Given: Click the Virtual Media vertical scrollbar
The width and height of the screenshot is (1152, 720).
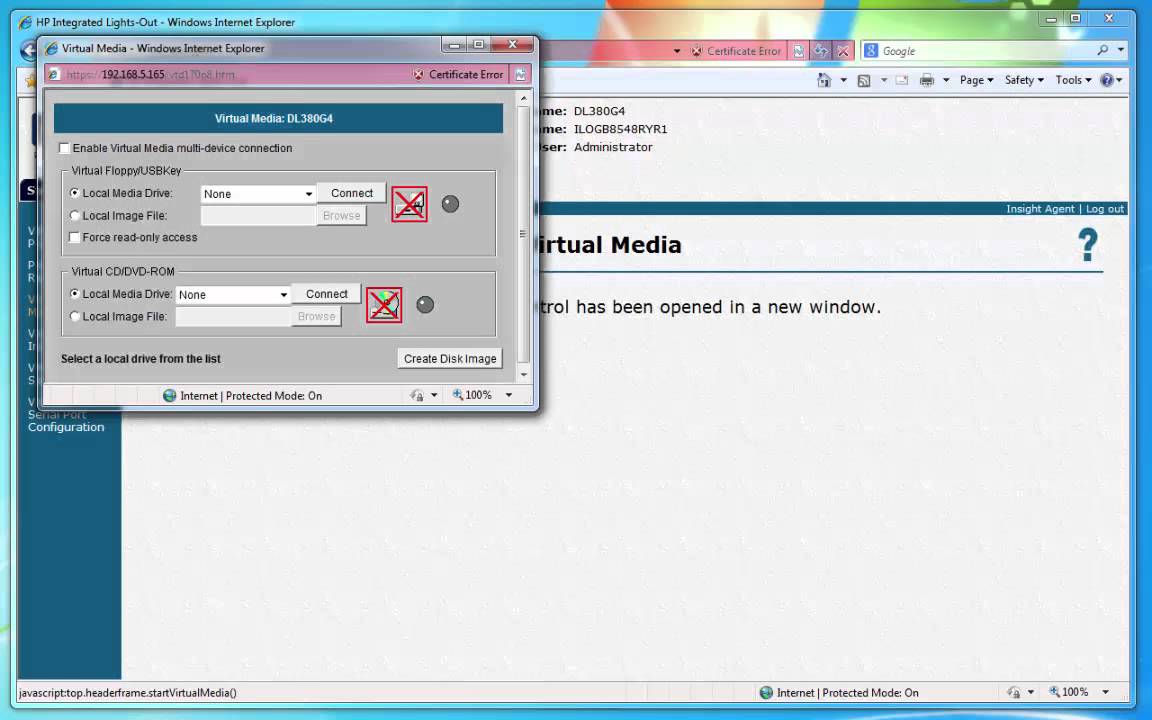Looking at the screenshot, I should [524, 234].
